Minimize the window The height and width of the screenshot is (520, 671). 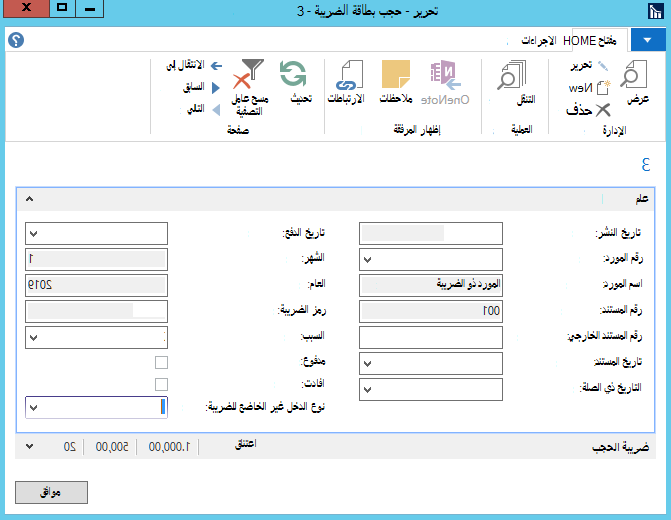(90, 8)
